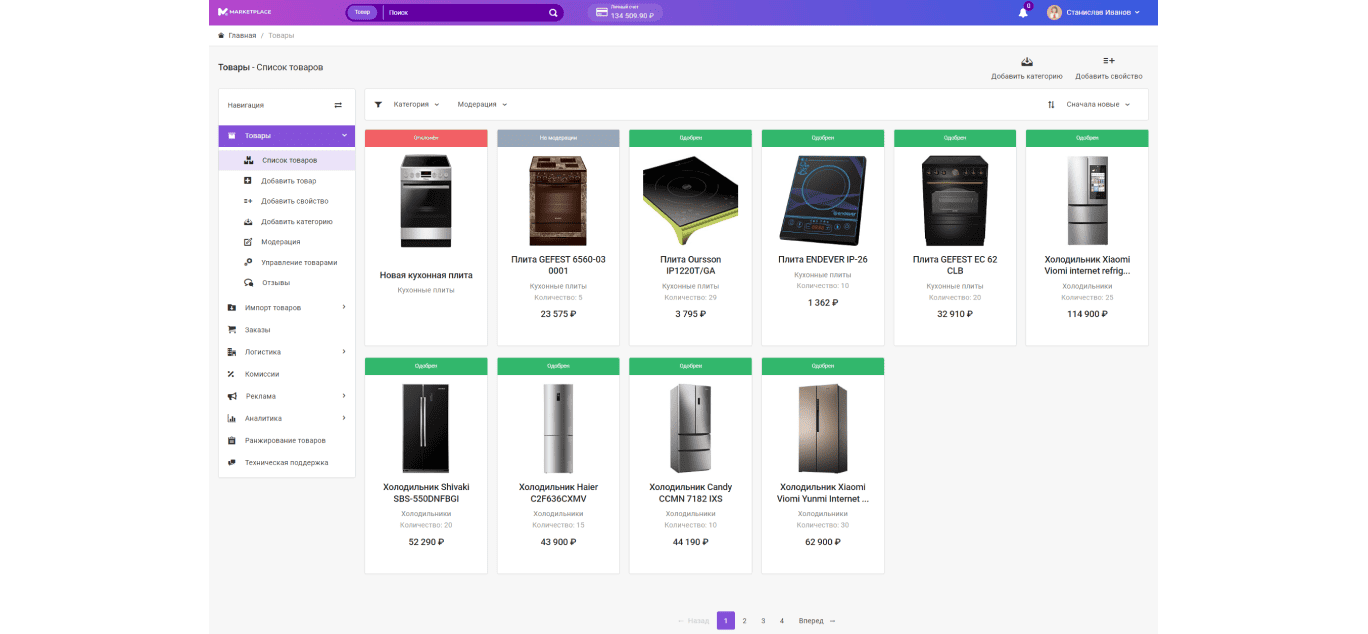Click the 43 900 ₽ price
The width and height of the screenshot is (1368, 634).
pos(558,542)
